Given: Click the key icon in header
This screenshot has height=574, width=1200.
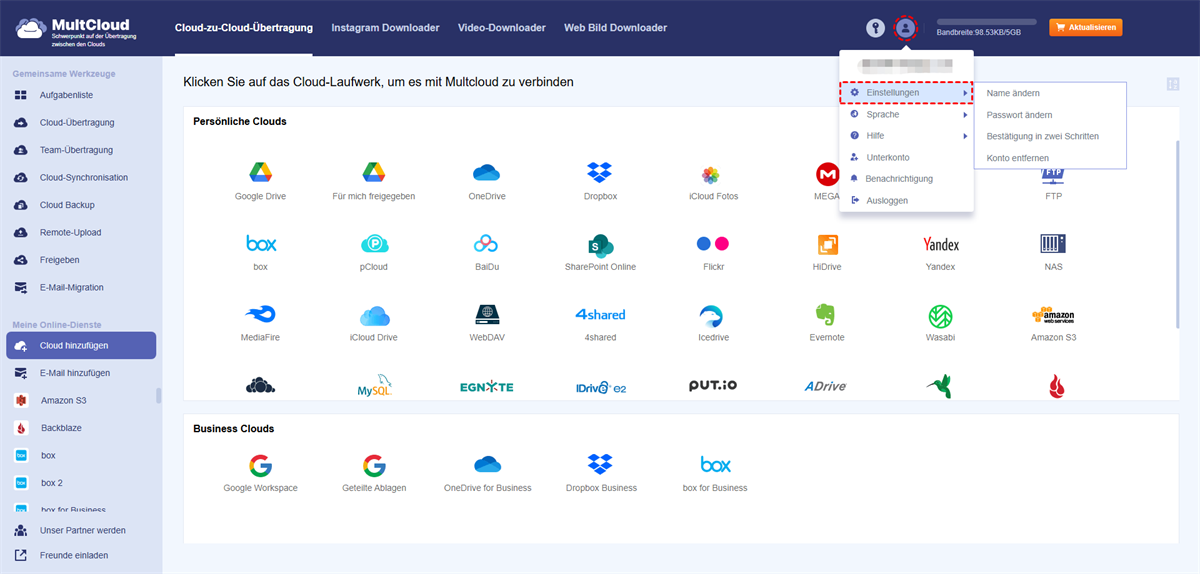Looking at the screenshot, I should coord(876,28).
